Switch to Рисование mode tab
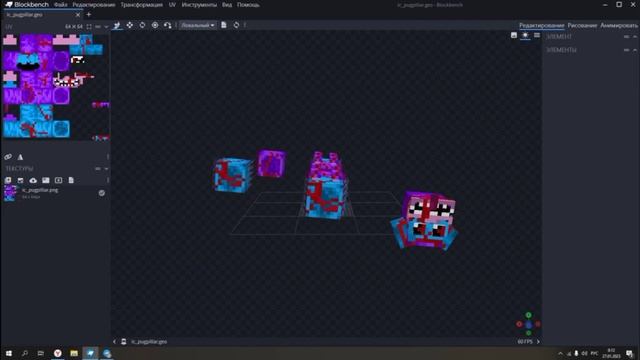This screenshot has height=360, width=640. click(582, 25)
